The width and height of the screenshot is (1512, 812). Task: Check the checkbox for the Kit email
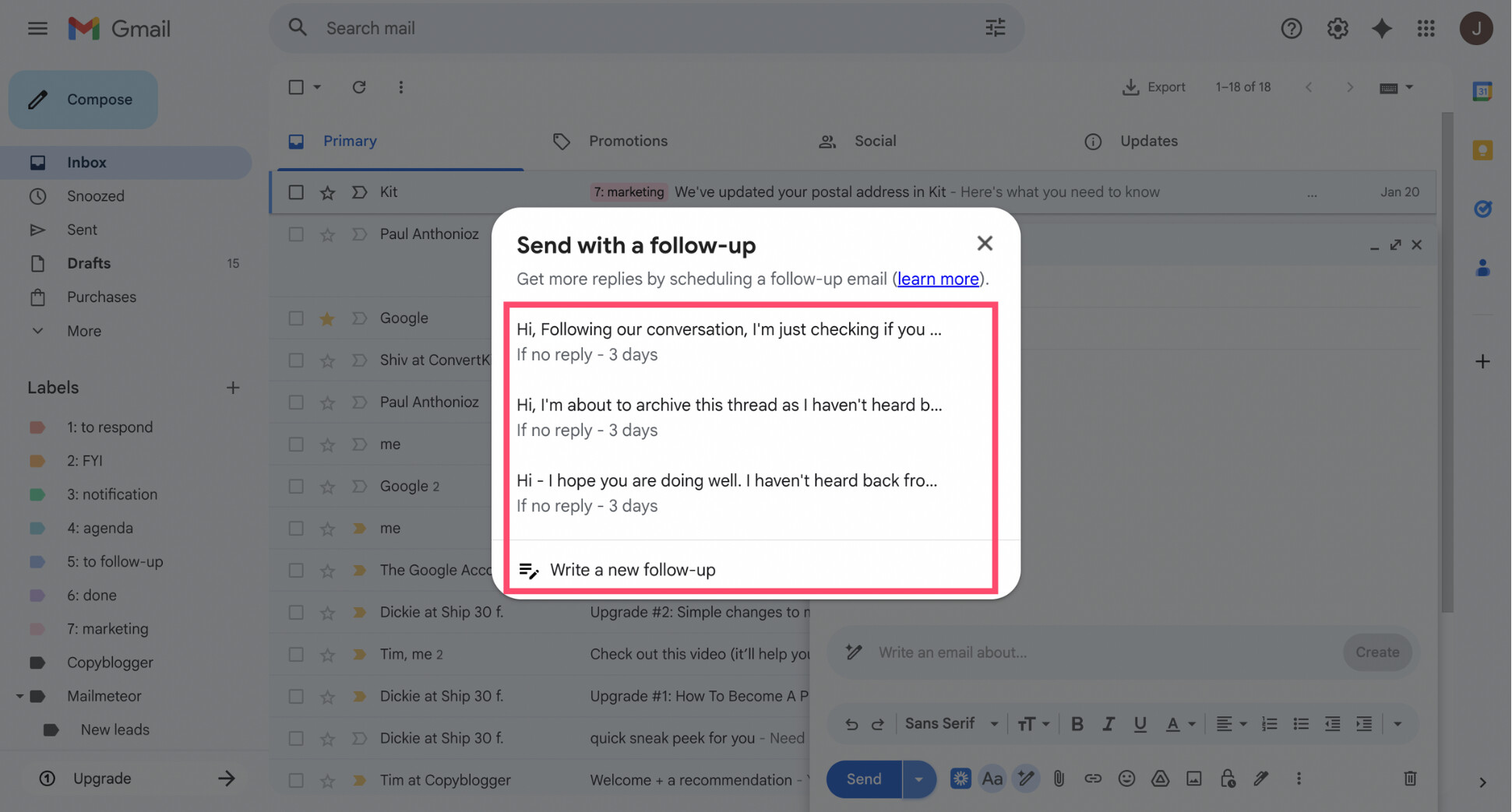[296, 192]
